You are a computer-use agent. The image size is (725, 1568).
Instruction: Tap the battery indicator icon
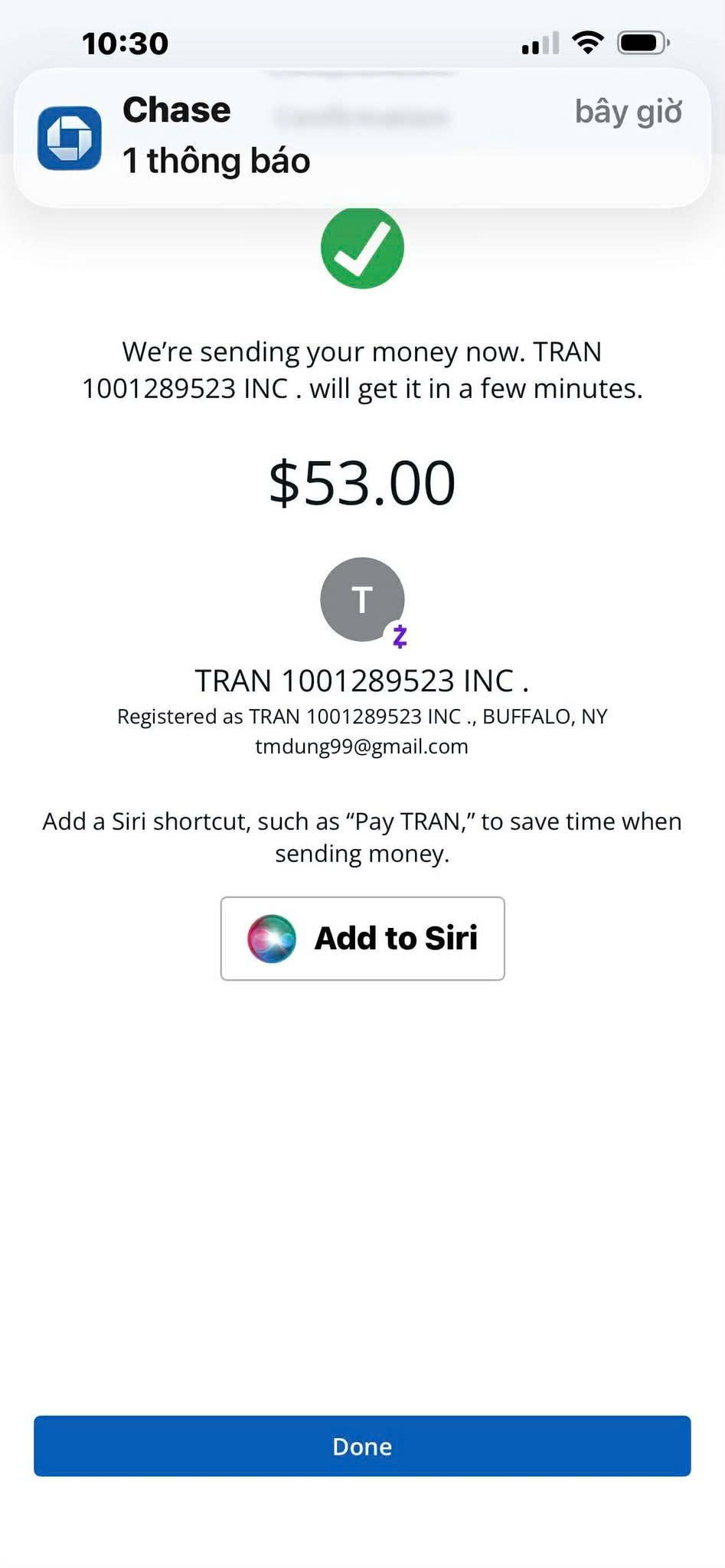coord(643,43)
